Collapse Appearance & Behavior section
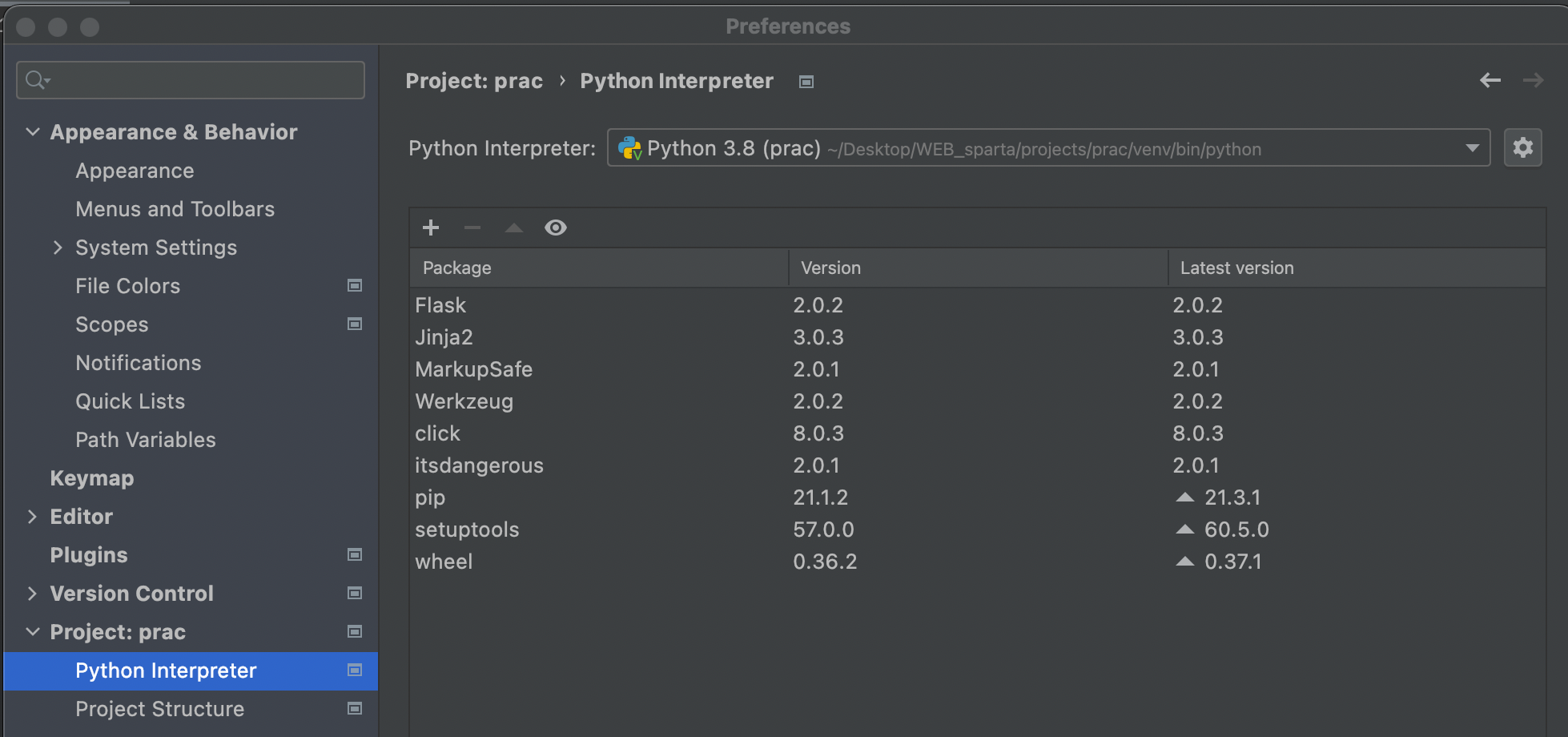The image size is (1568, 737). [x=33, y=131]
